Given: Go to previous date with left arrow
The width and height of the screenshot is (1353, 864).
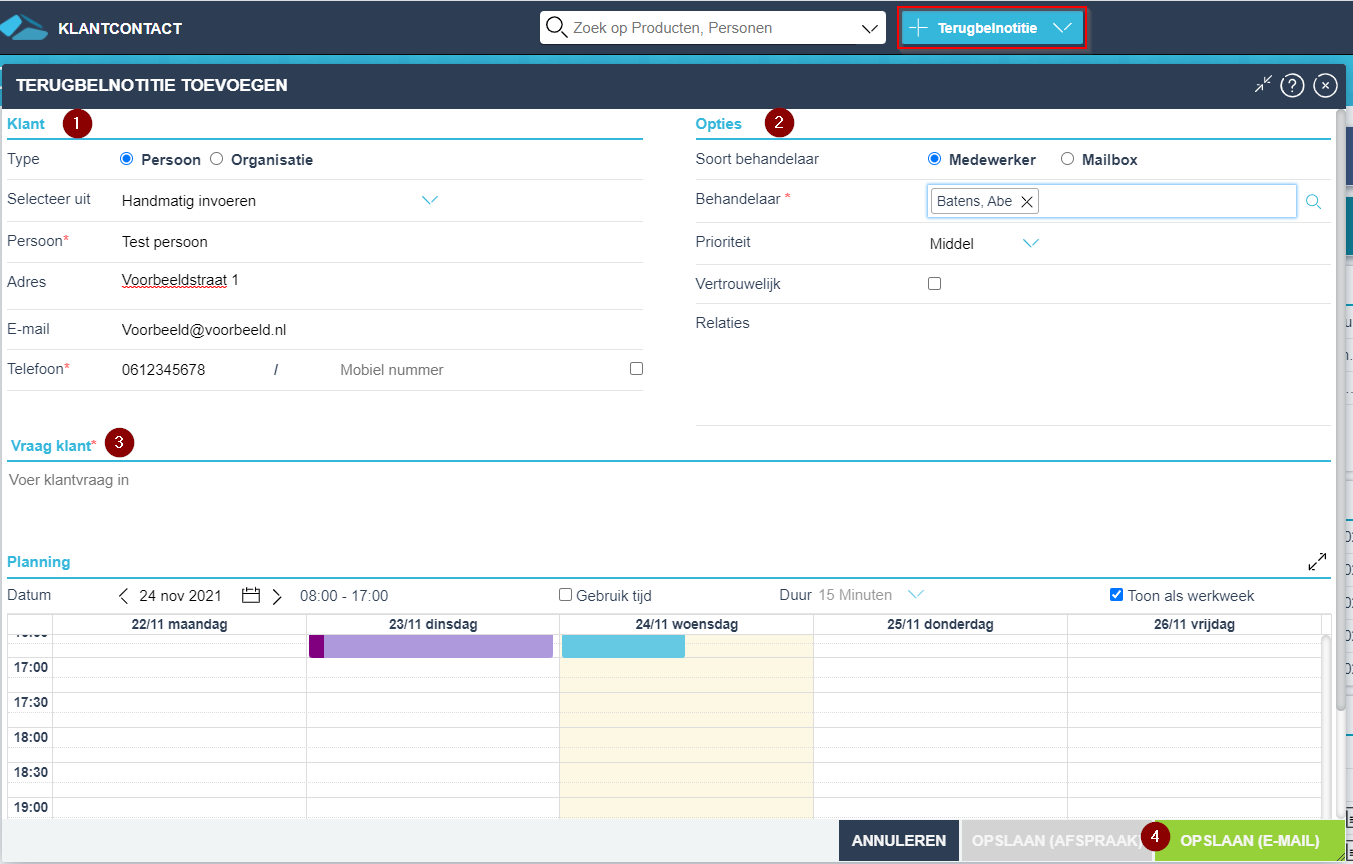Looking at the screenshot, I should click(124, 596).
